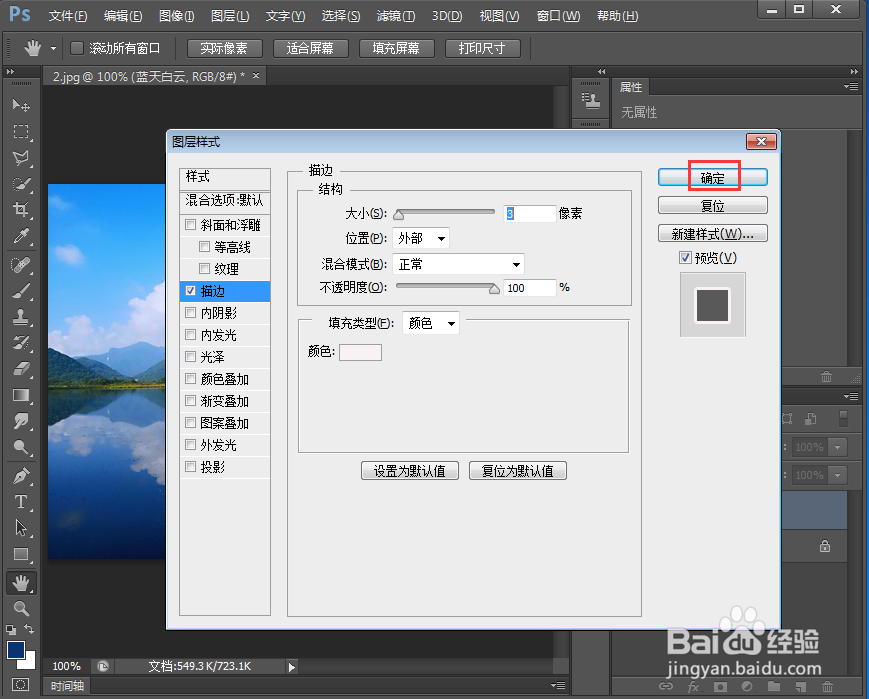Screen dimensions: 869x699
Task: Select the Clone Stamp tool
Action: pos(21,317)
